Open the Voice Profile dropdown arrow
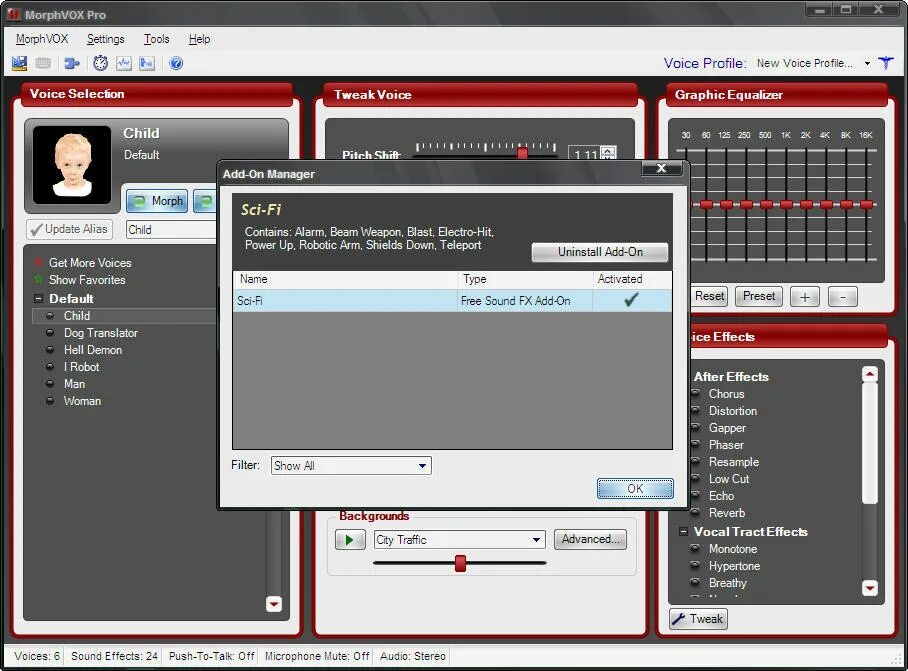Image resolution: width=908 pixels, height=671 pixels. coord(867,63)
